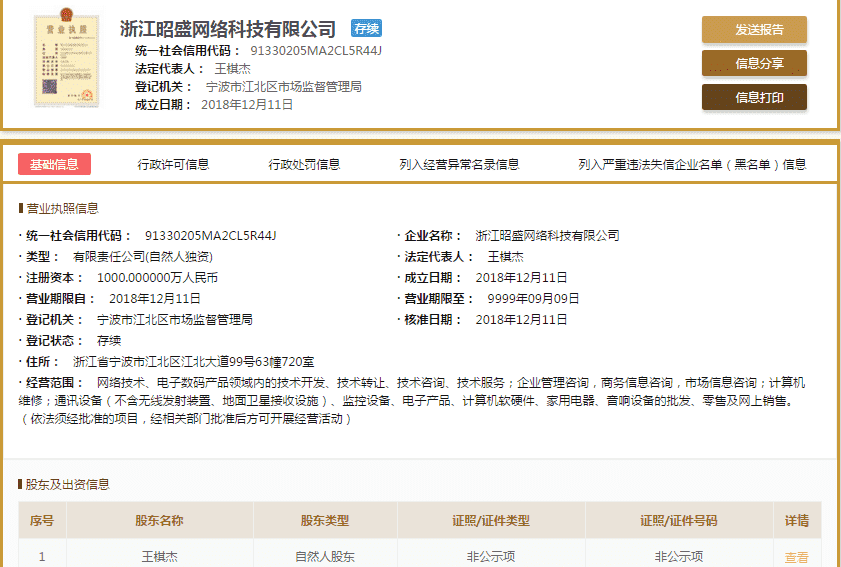This screenshot has height=567, width=841.
Task: Click the address 浙江省宁波市江北区江北大道99号63幢720室
Action: pos(194,362)
